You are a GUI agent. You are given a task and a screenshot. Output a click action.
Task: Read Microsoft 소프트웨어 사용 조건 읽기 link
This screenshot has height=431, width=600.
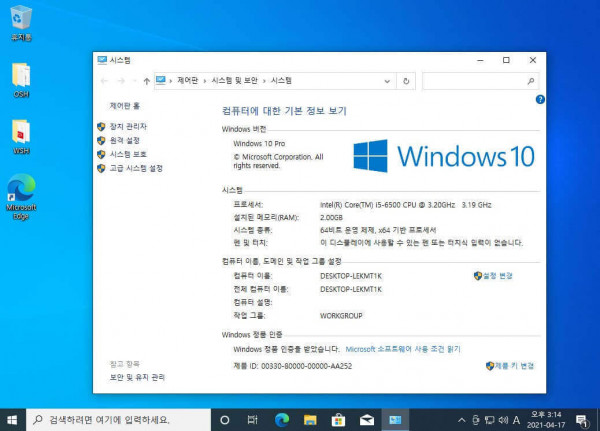403,349
